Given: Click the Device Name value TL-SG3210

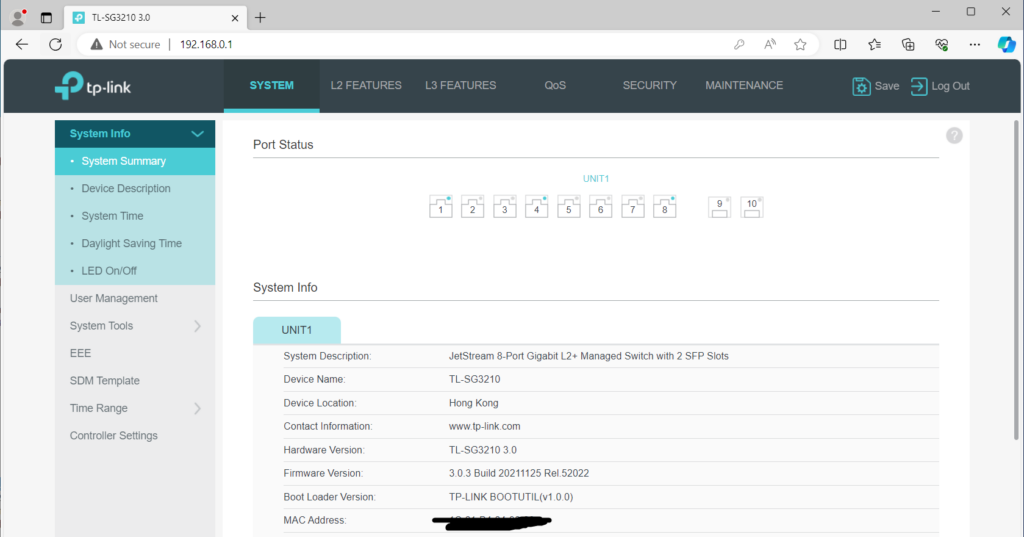Looking at the screenshot, I should (474, 380).
